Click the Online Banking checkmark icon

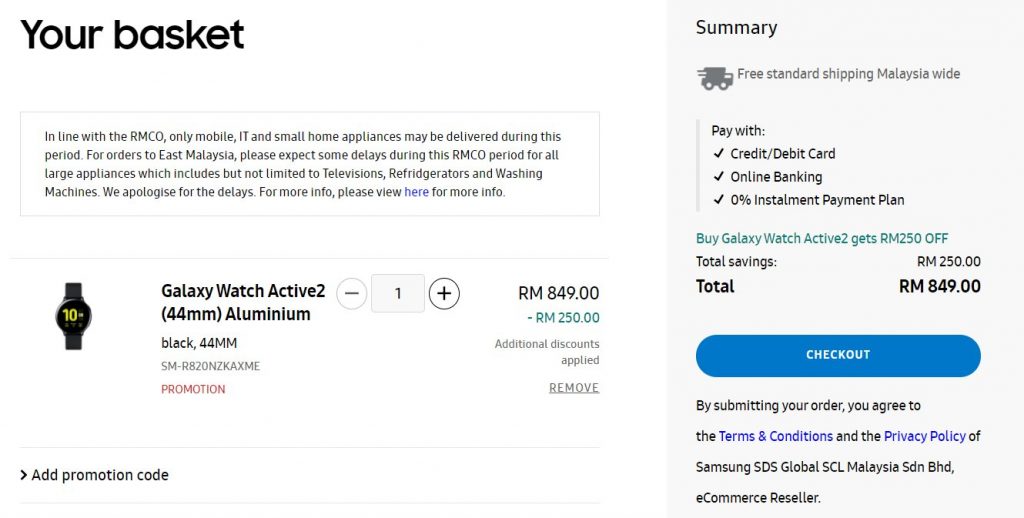tap(718, 177)
